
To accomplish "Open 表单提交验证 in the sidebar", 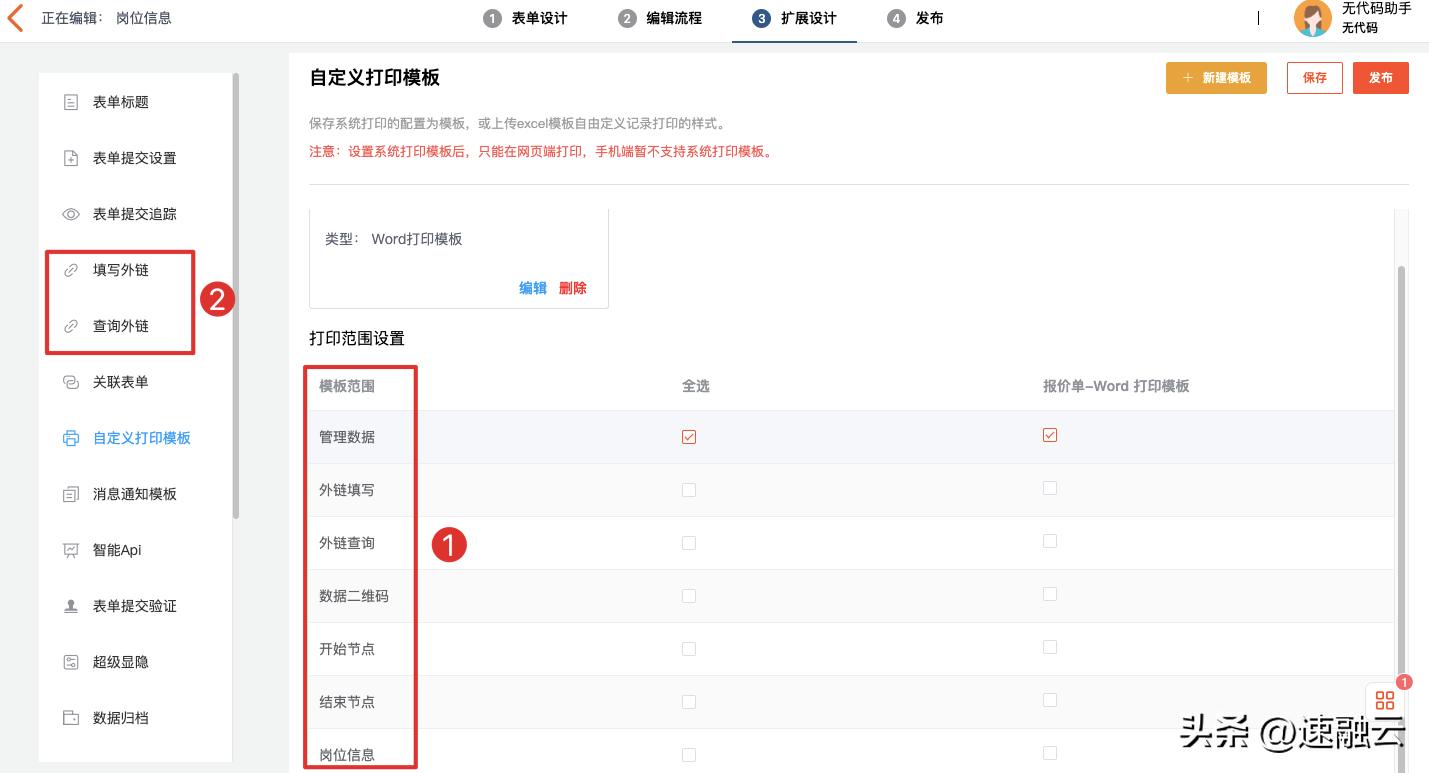I will tap(135, 606).
